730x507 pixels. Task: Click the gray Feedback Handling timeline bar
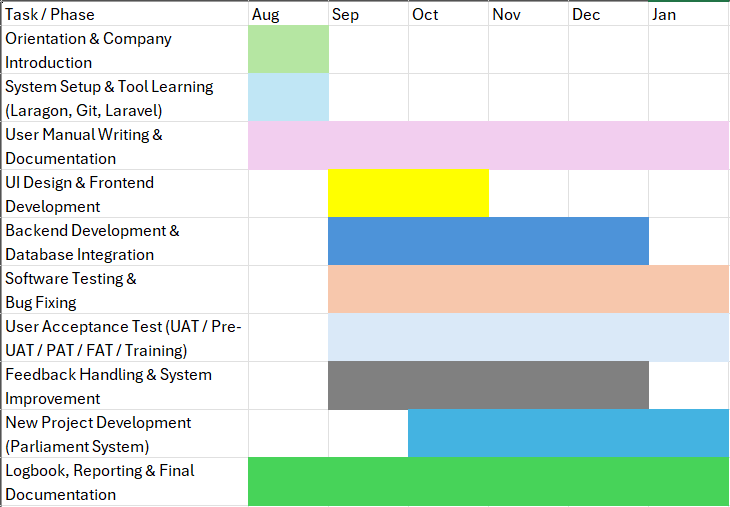(x=488, y=386)
